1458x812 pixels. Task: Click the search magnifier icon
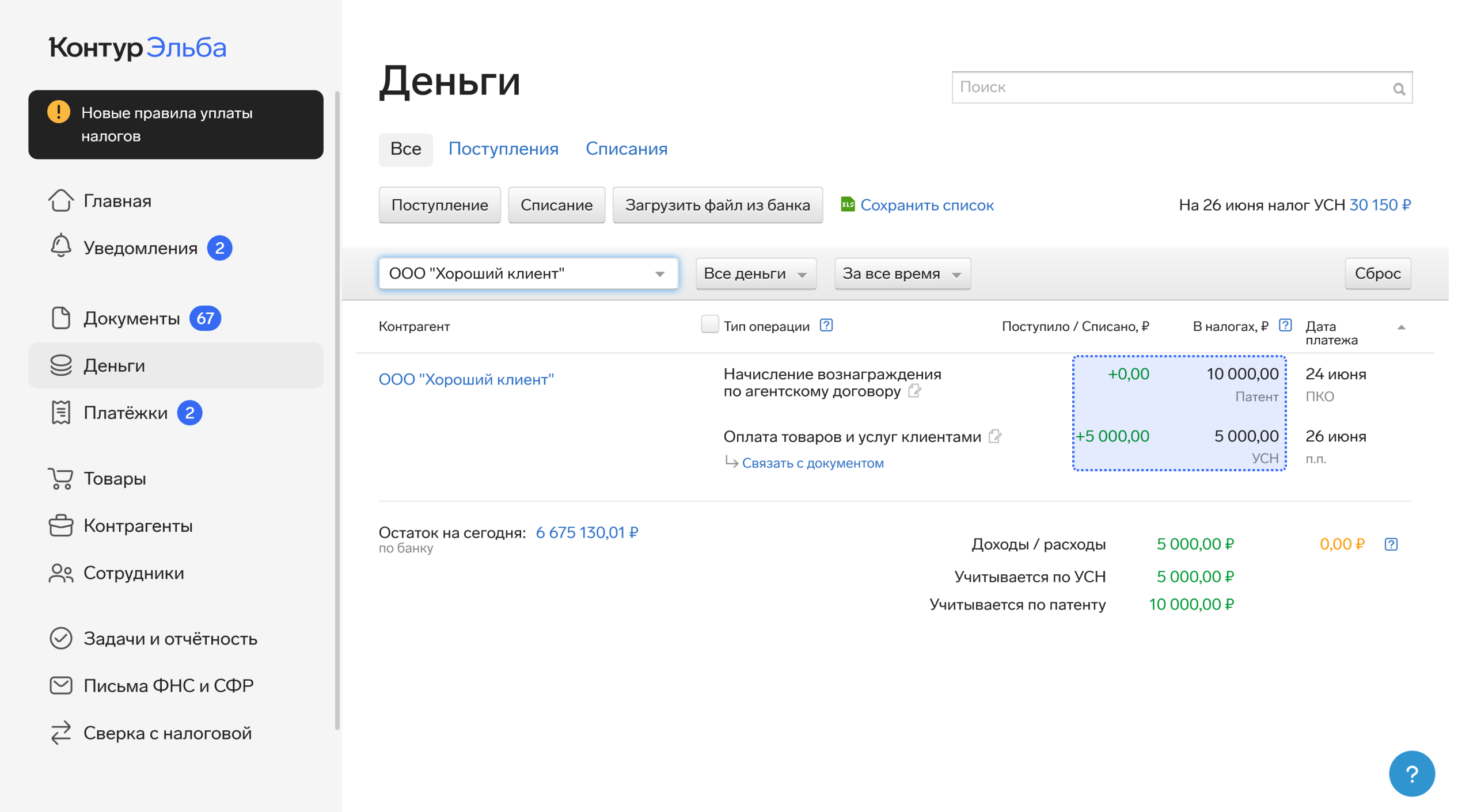coord(1399,89)
